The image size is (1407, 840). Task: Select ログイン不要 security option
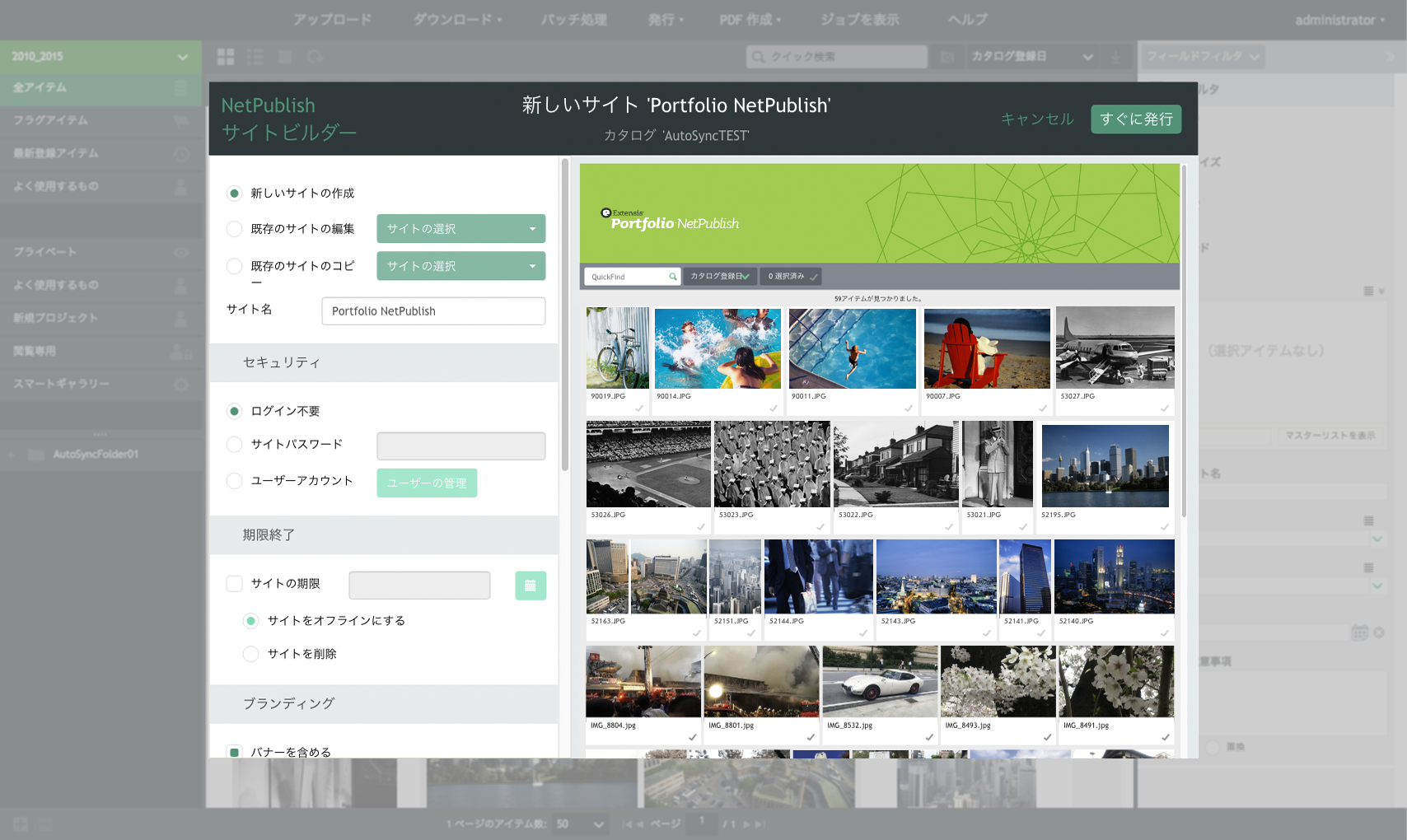235,411
